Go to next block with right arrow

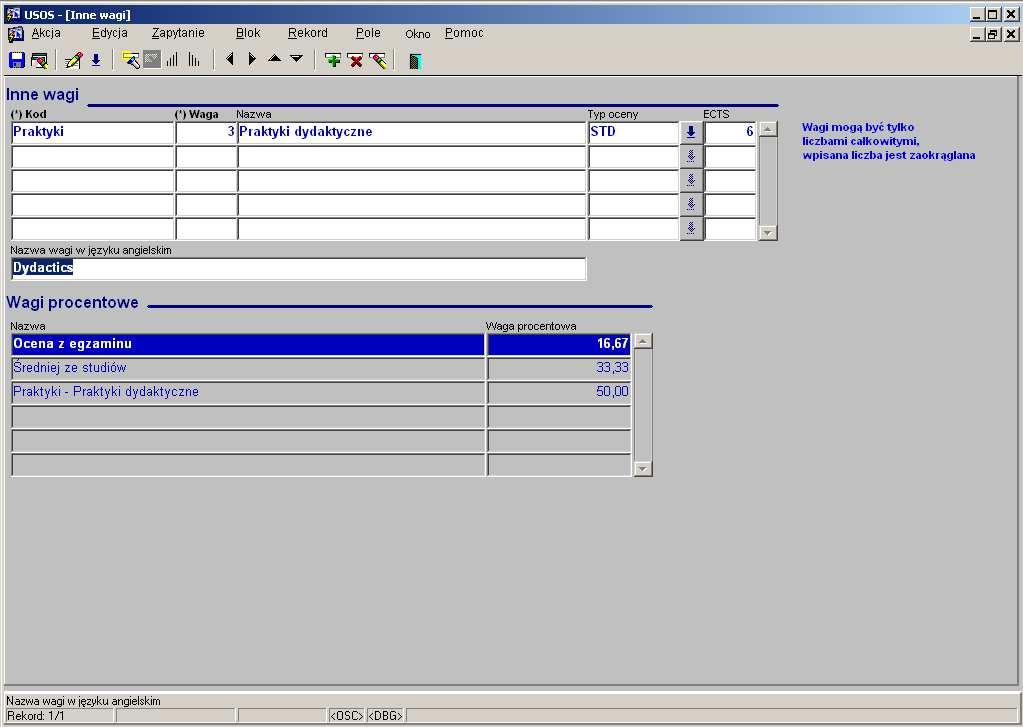(252, 59)
